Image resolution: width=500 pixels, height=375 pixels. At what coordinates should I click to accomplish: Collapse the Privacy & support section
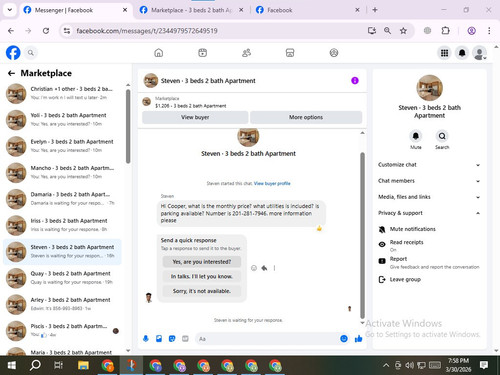pyautogui.click(x=429, y=213)
